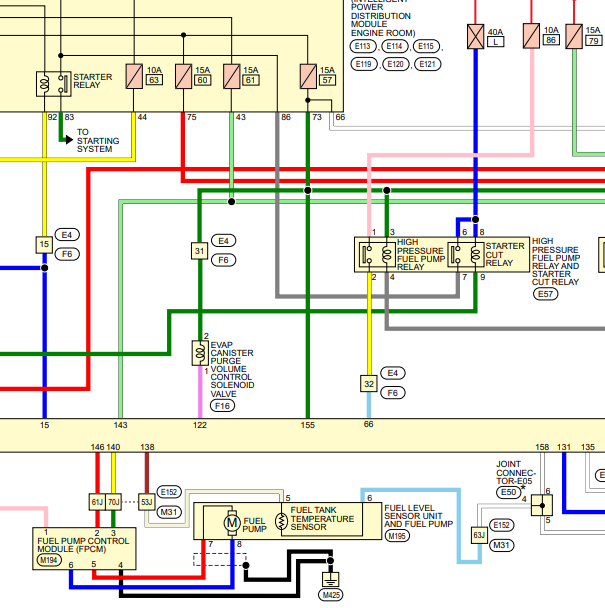Click the E4 label beside connector 31
The width and height of the screenshot is (605, 608).
[x=223, y=241]
